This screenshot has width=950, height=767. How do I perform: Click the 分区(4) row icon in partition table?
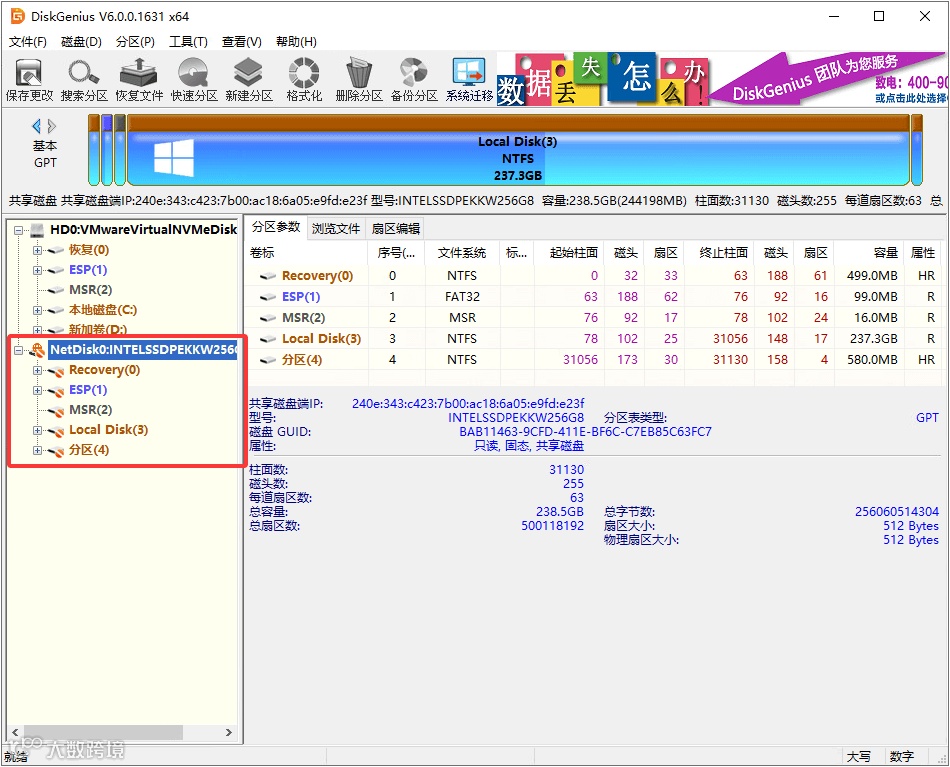coord(268,360)
